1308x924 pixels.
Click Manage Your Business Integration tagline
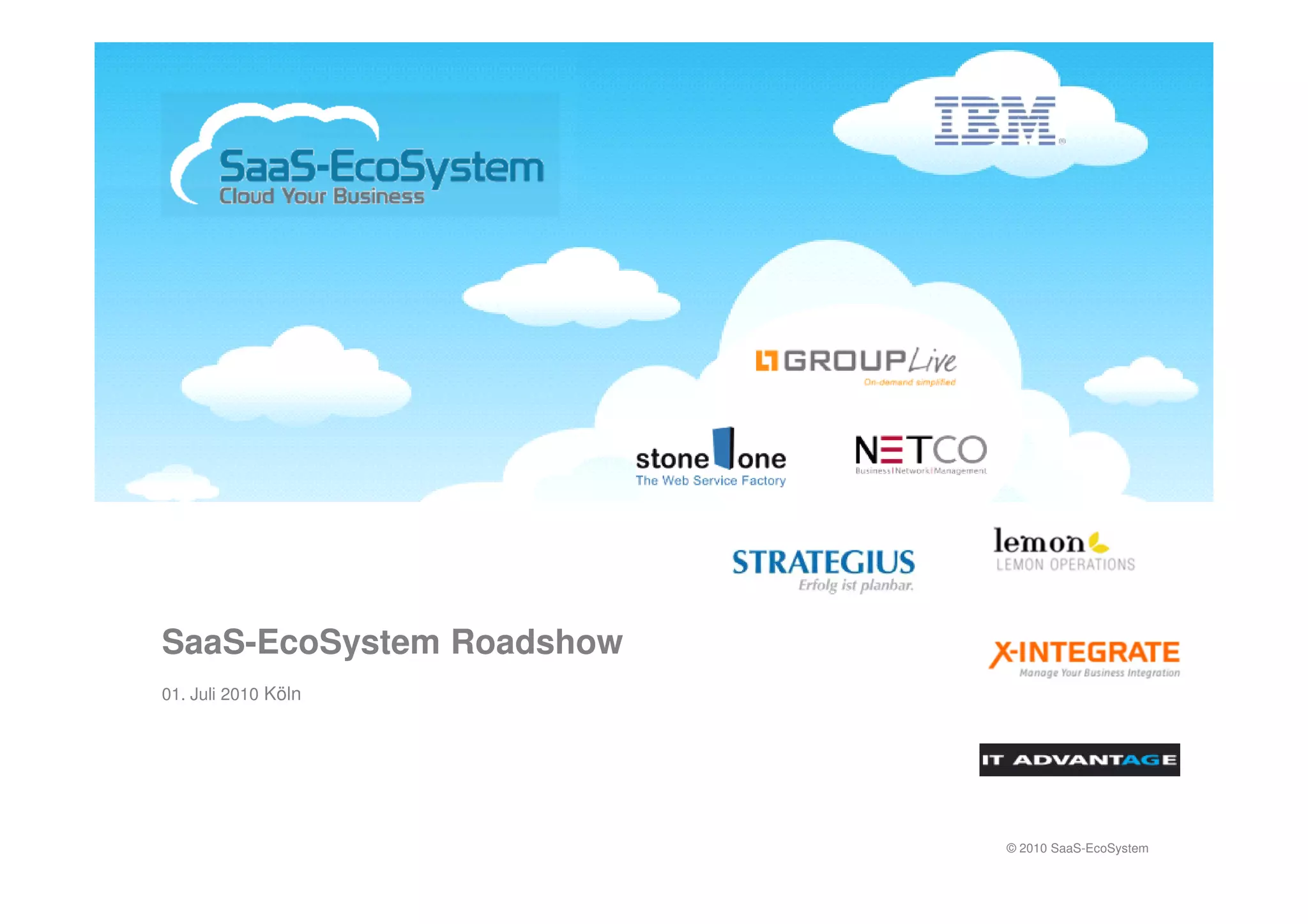[1099, 673]
